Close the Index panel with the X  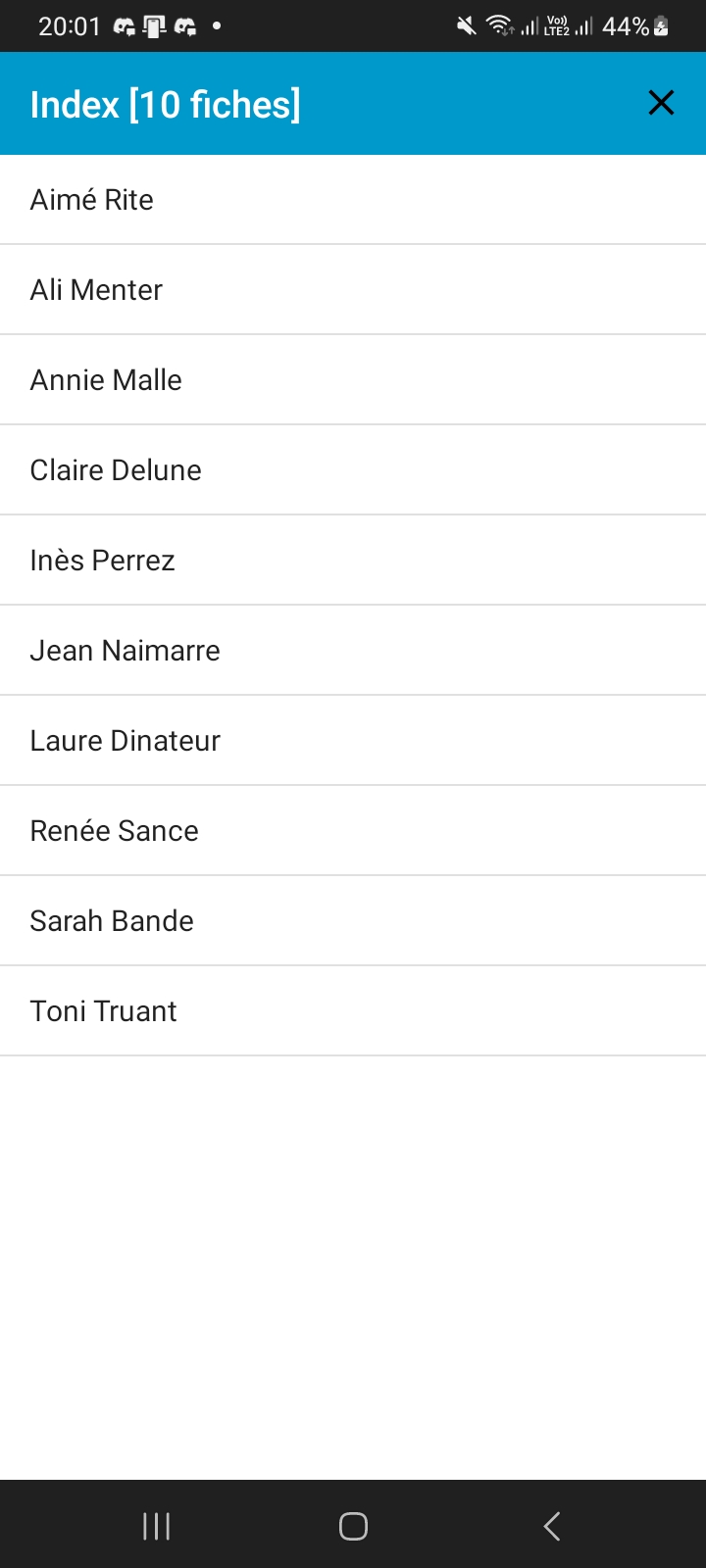point(661,103)
